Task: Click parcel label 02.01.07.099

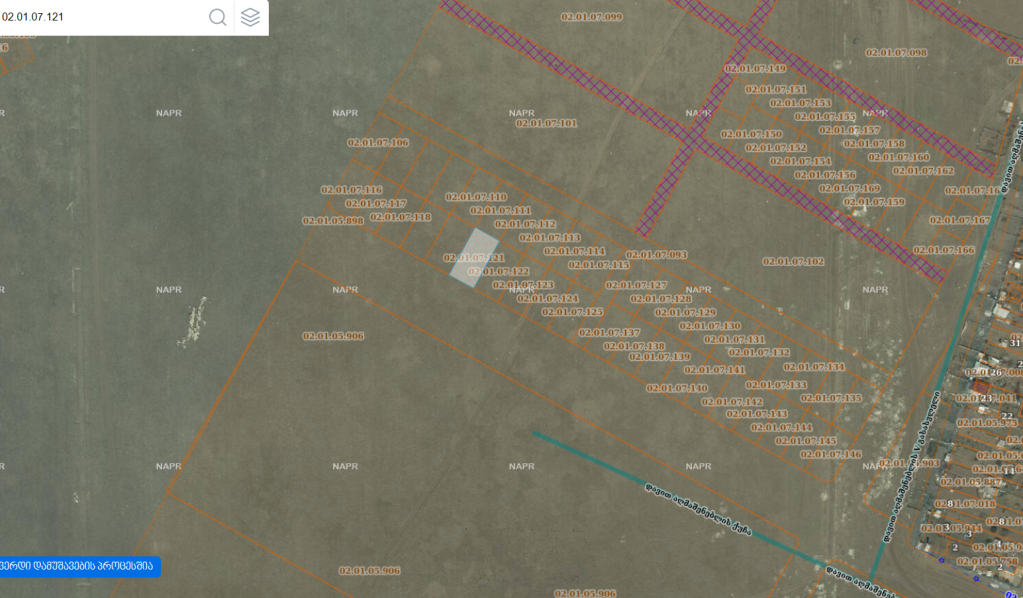Action: [592, 17]
